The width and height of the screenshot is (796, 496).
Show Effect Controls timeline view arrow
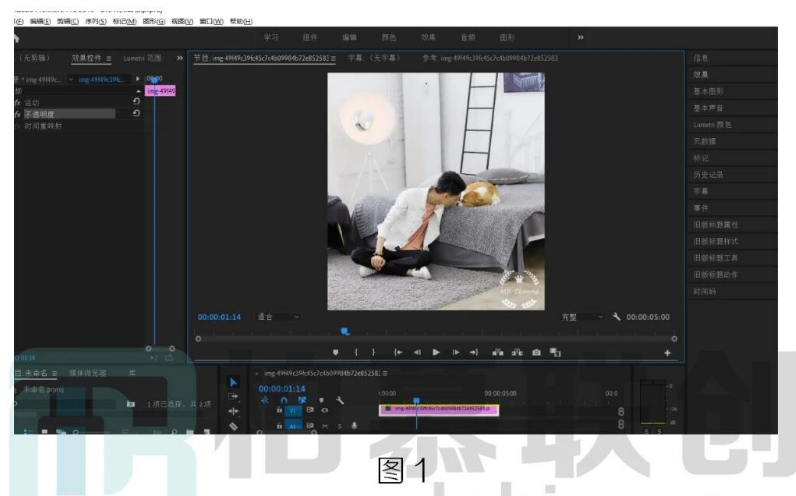tap(138, 79)
